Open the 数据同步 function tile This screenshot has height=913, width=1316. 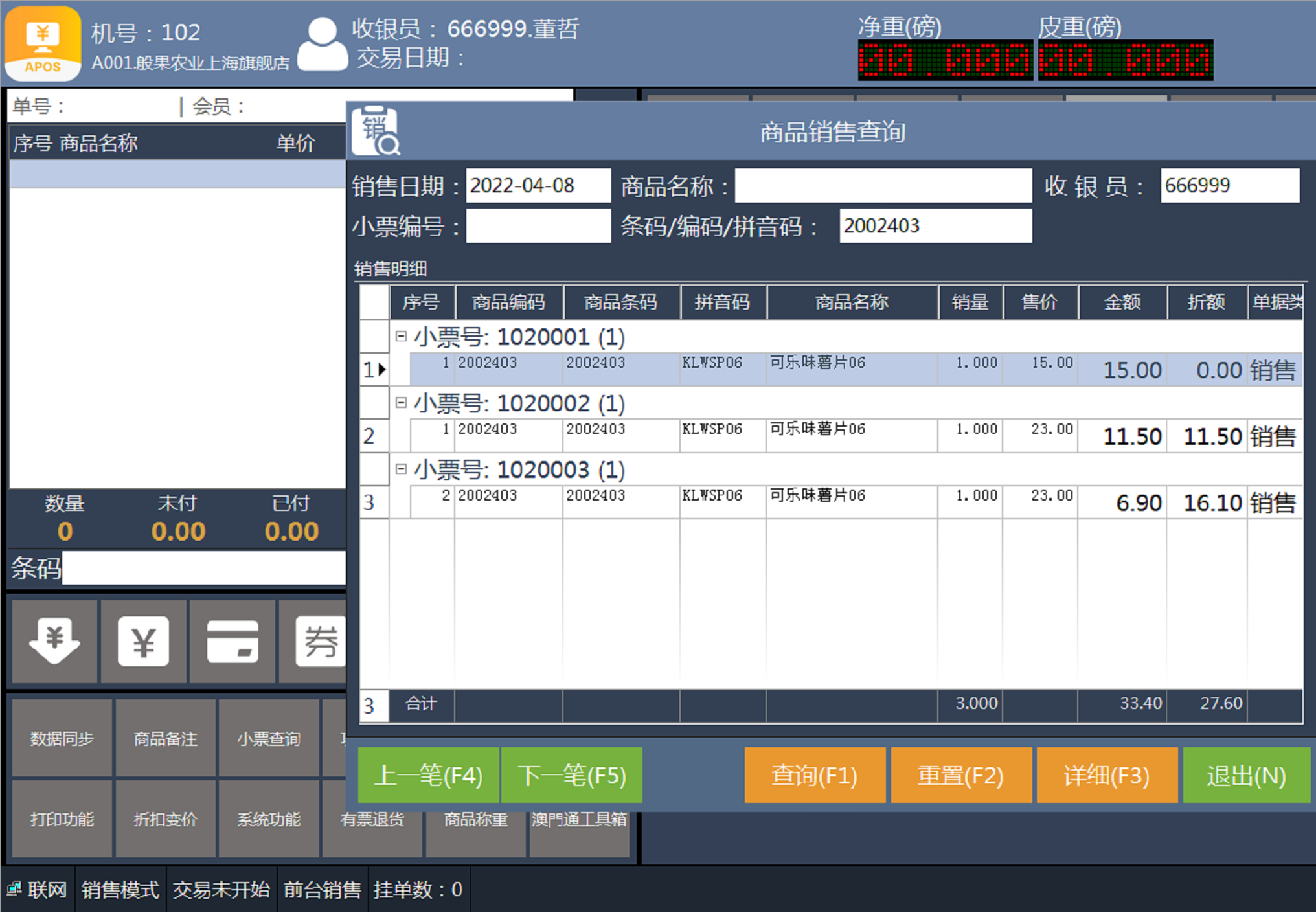(x=62, y=738)
